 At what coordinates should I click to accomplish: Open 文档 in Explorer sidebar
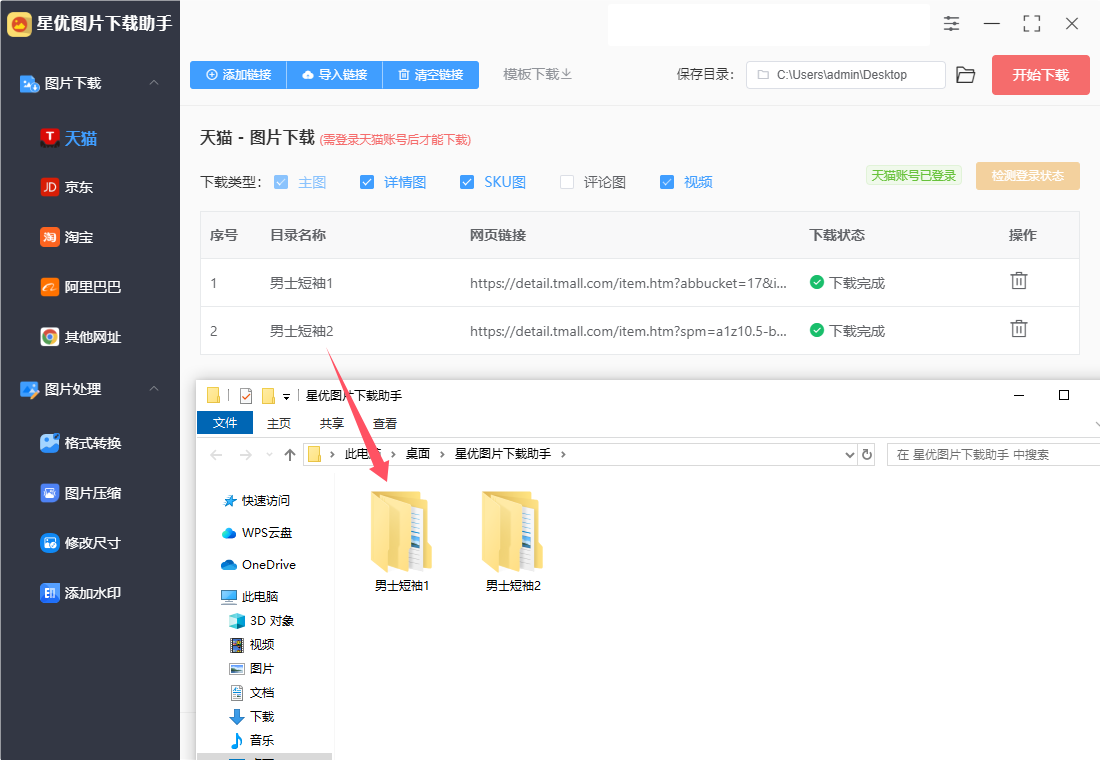click(252, 693)
